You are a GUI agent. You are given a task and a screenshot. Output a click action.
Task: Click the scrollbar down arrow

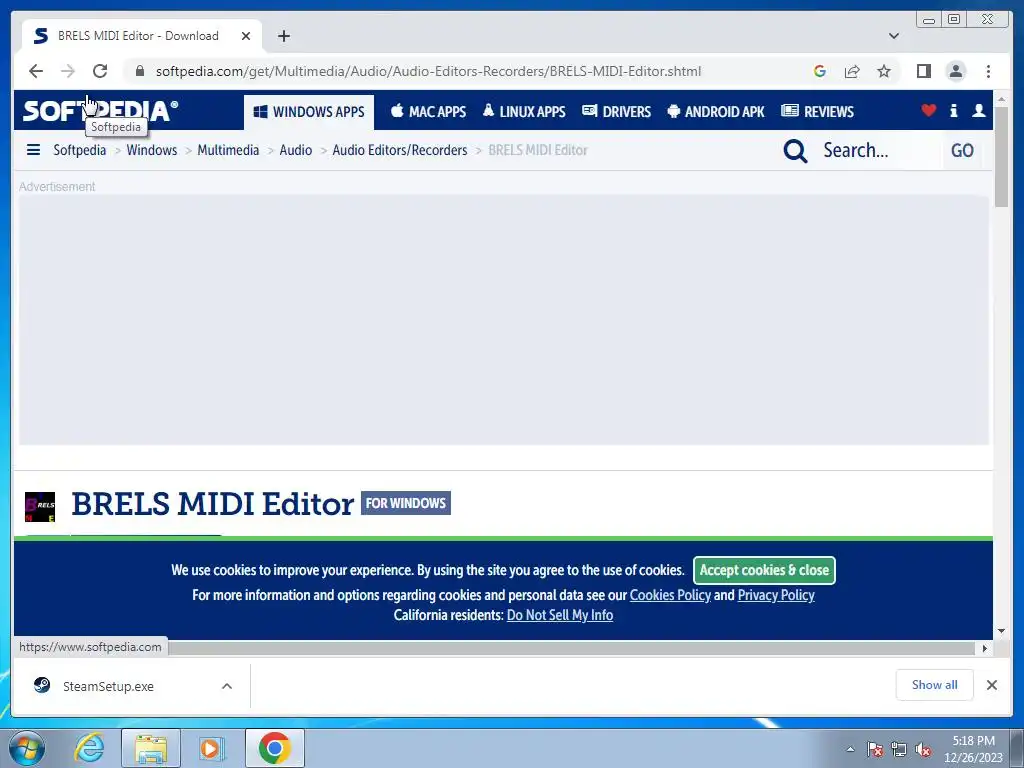tap(1001, 632)
